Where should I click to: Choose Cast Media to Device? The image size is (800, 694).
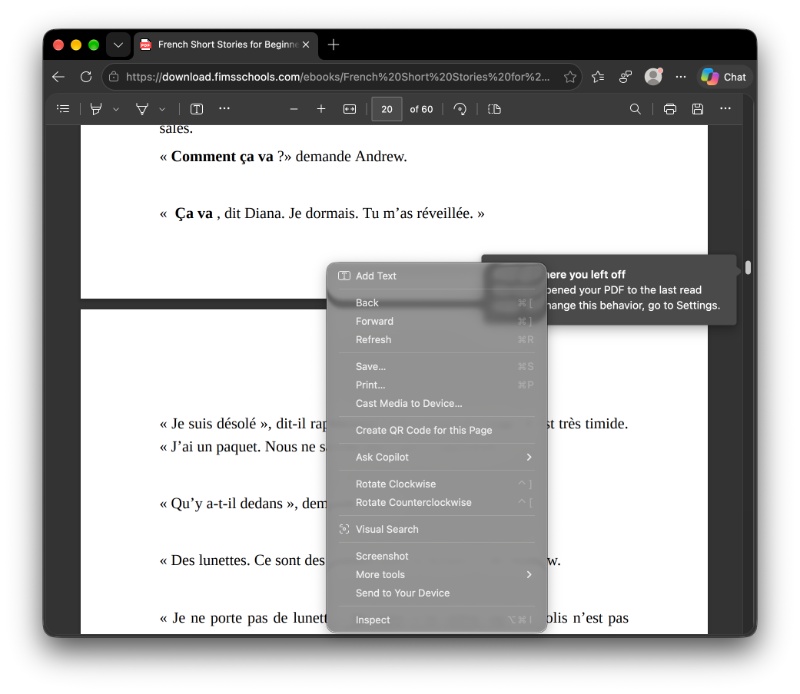coord(437,403)
